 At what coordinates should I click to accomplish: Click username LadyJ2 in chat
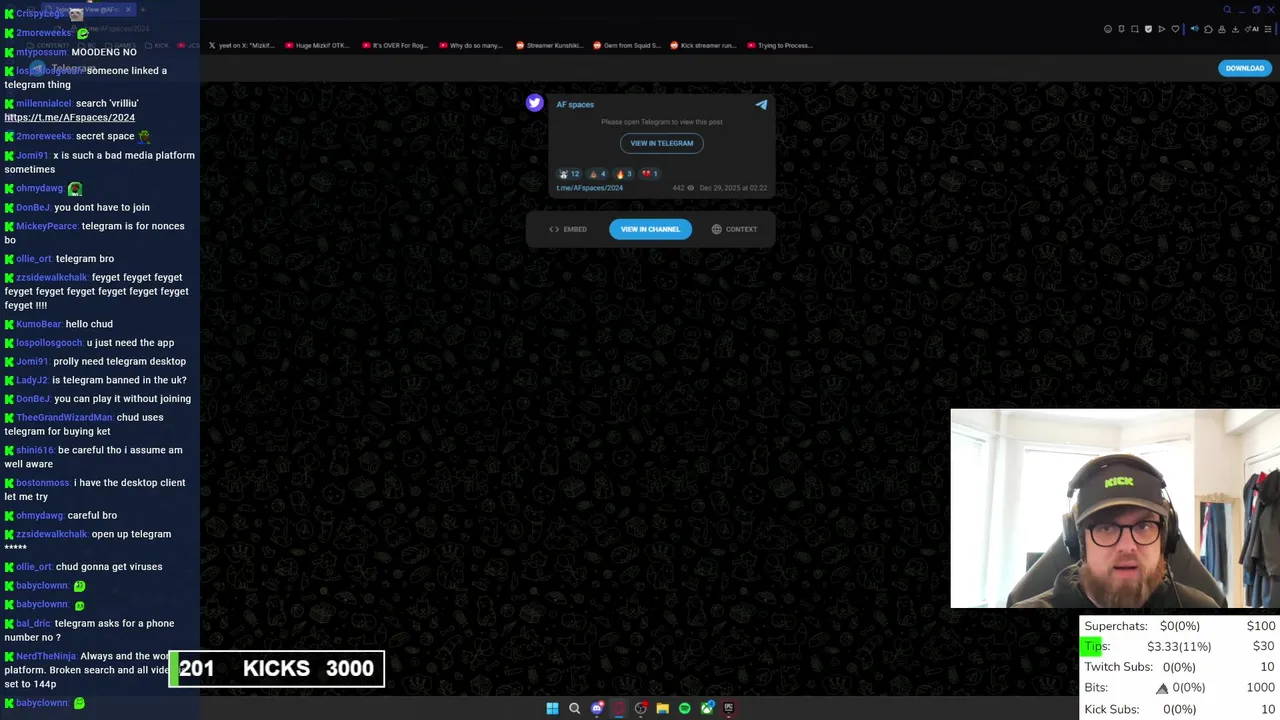[x=32, y=380]
